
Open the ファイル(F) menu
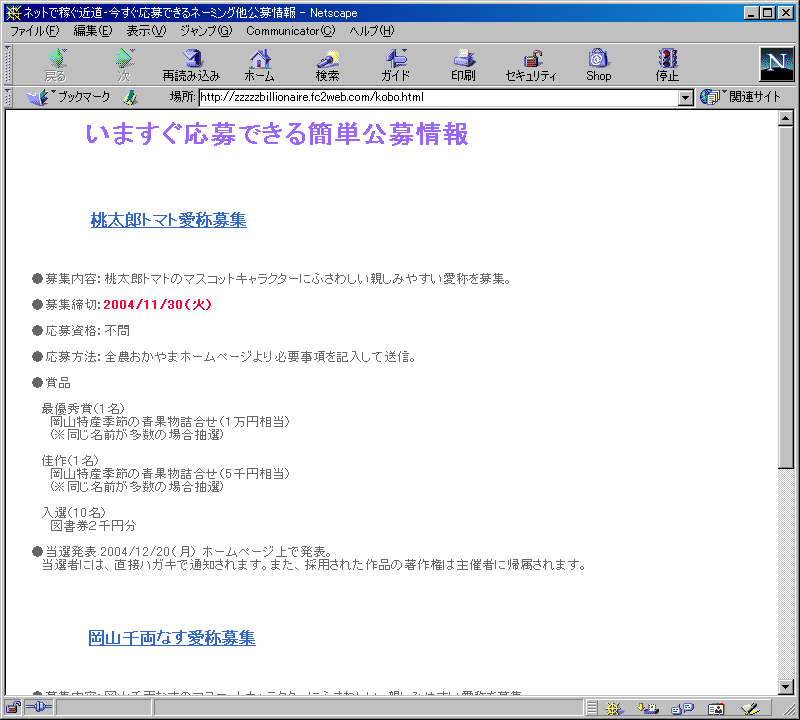35,31
